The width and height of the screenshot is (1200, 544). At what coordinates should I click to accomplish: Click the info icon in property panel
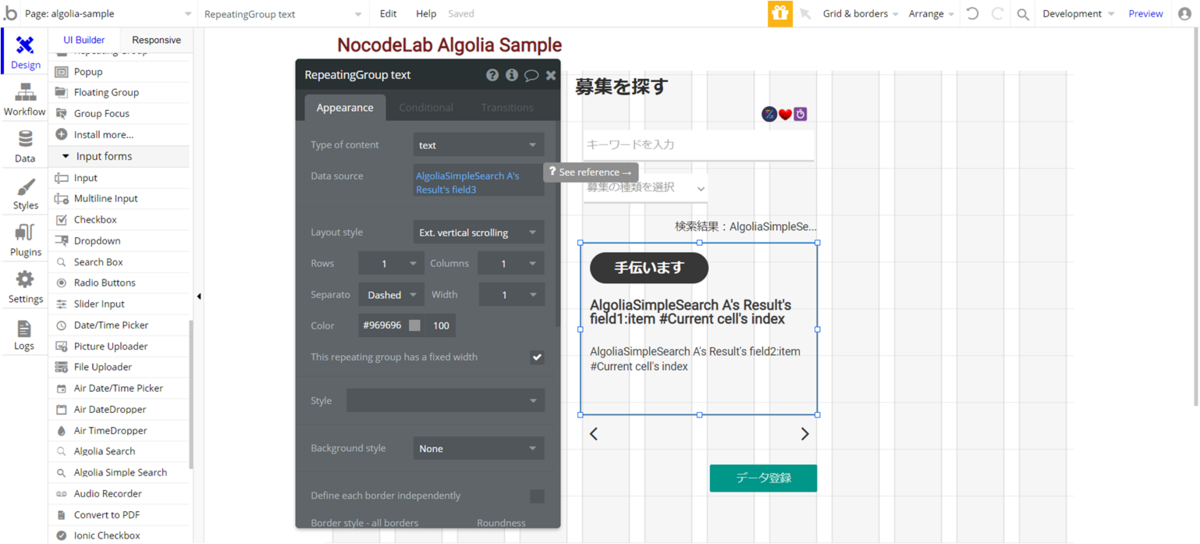[511, 75]
